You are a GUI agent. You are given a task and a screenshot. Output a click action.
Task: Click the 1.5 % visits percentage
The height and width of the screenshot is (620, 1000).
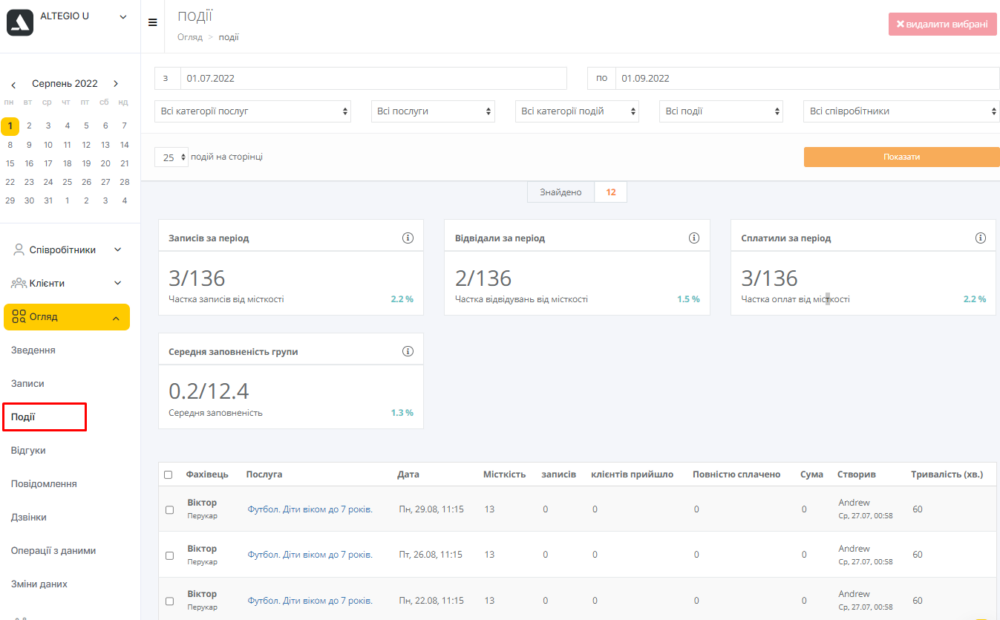pos(688,299)
